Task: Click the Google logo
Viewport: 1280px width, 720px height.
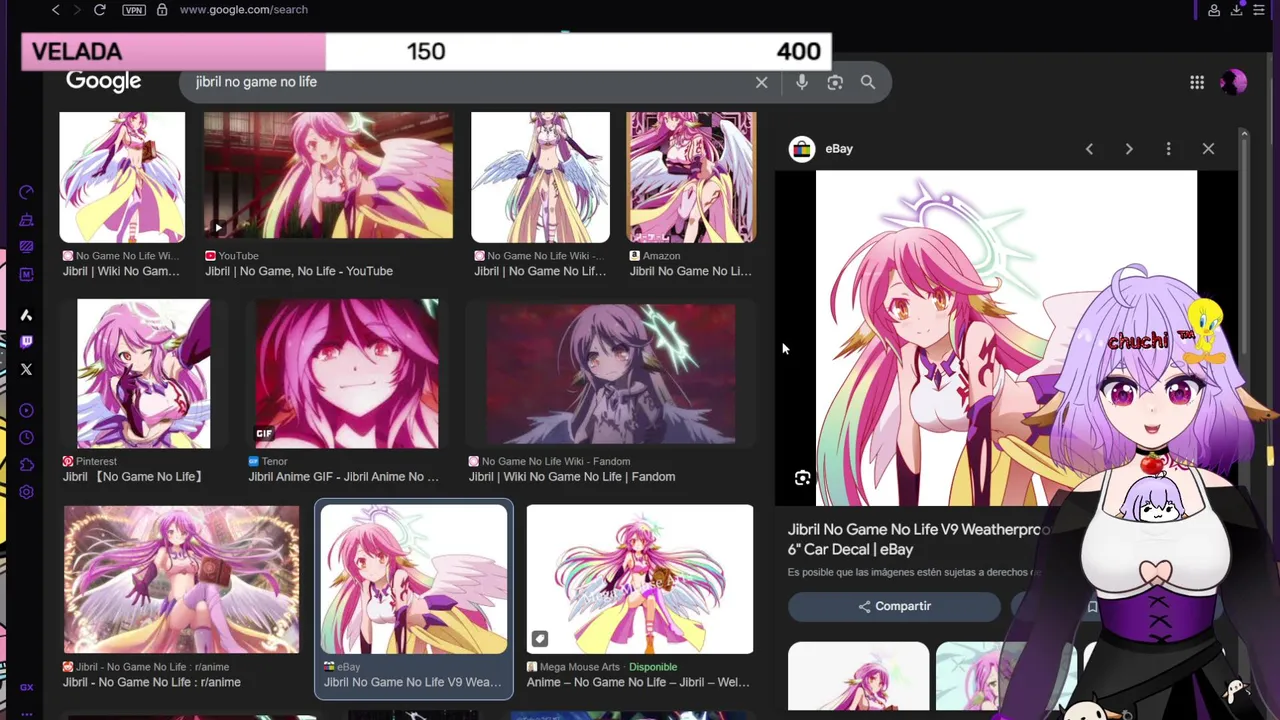Action: (103, 82)
